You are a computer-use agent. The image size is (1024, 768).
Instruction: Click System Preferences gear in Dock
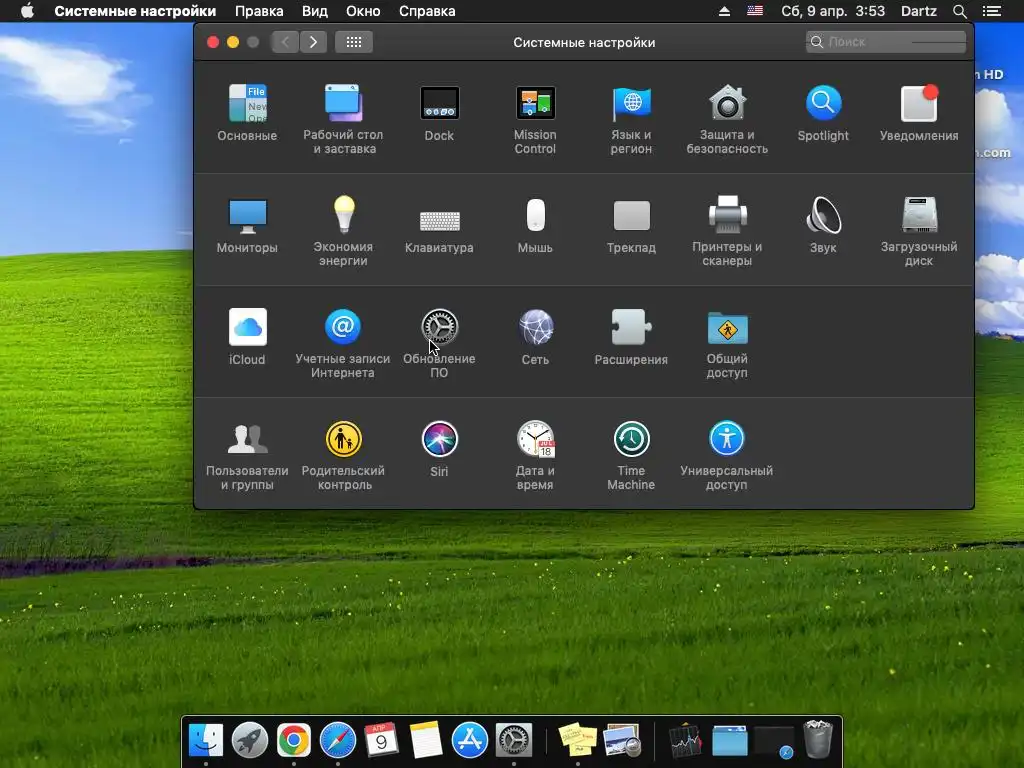(514, 740)
